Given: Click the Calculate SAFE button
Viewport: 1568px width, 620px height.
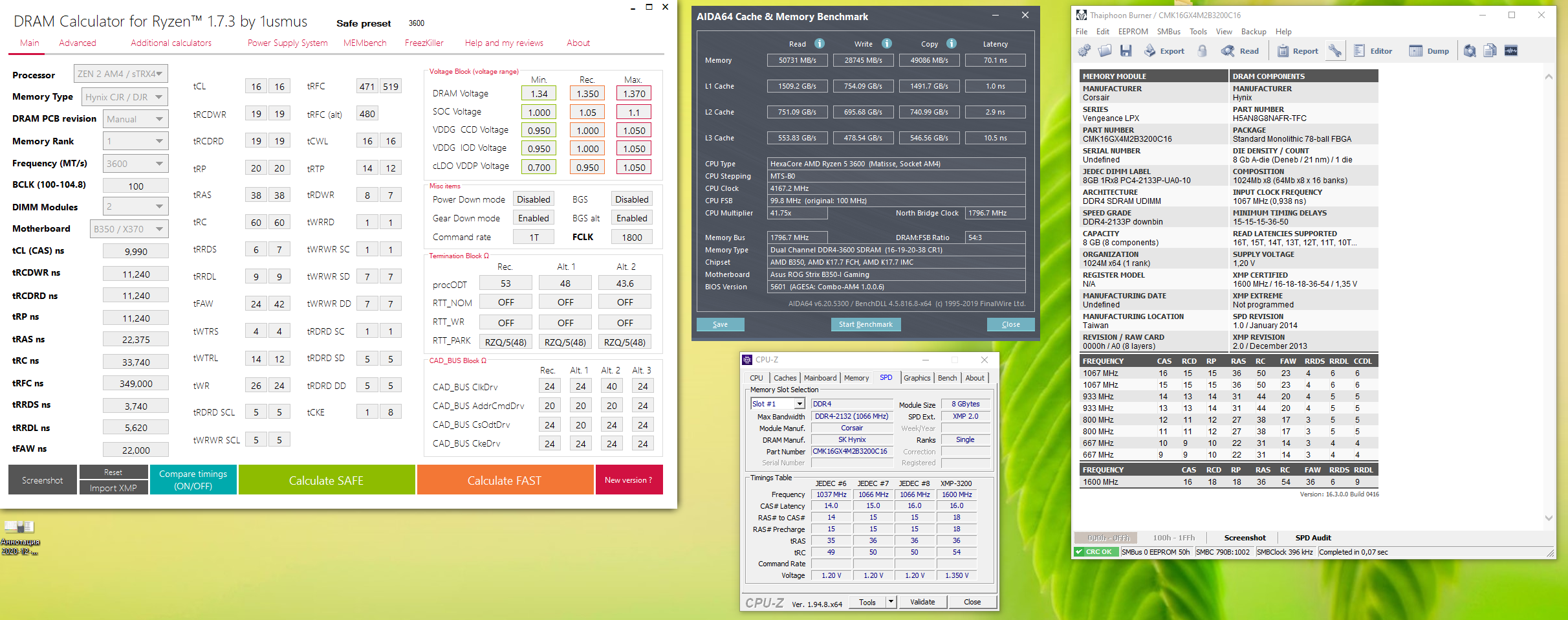Looking at the screenshot, I should [327, 480].
